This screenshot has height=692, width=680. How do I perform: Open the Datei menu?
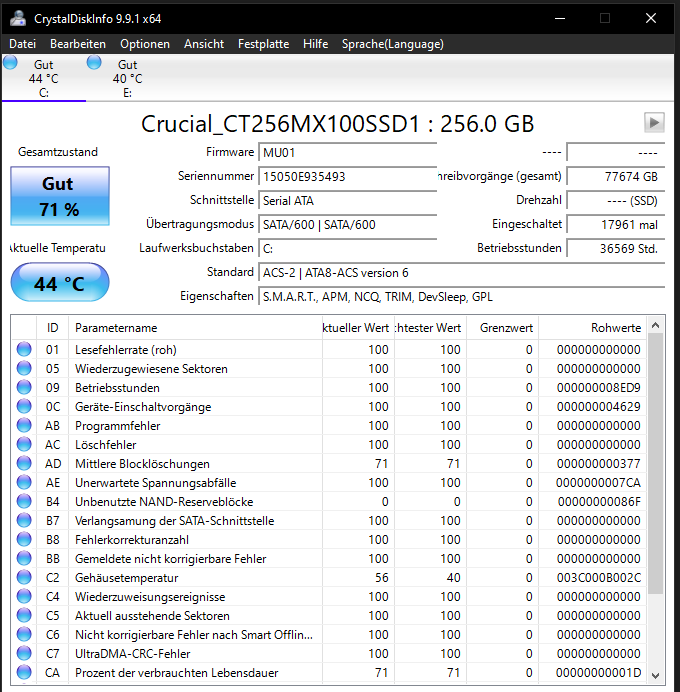(x=23, y=44)
